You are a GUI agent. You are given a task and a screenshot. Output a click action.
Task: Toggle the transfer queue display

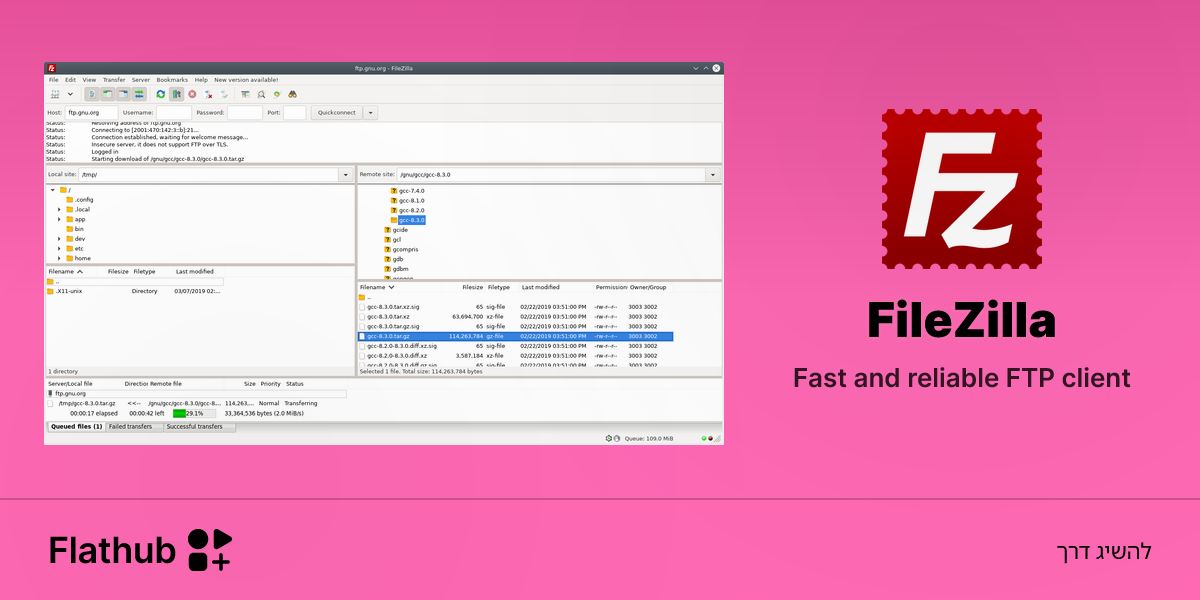[139, 94]
